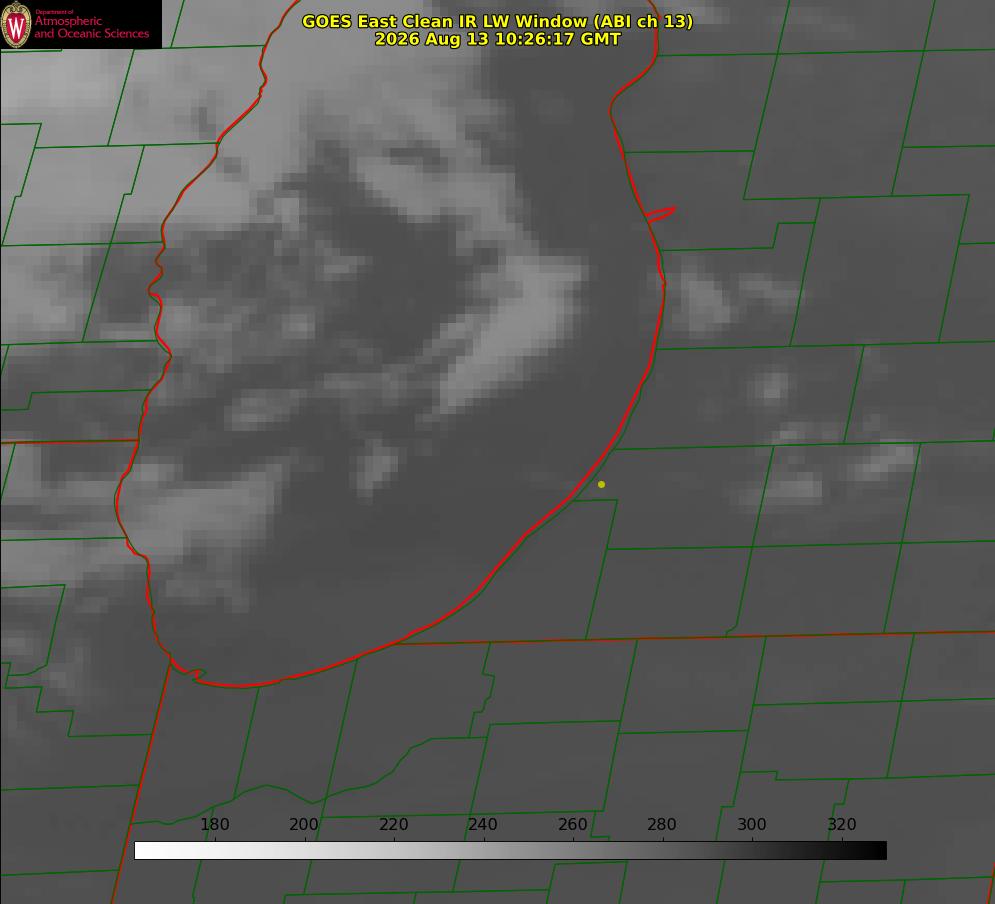Click the 280 tick label on the colorbar
This screenshot has width=995, height=904.
pos(662,824)
